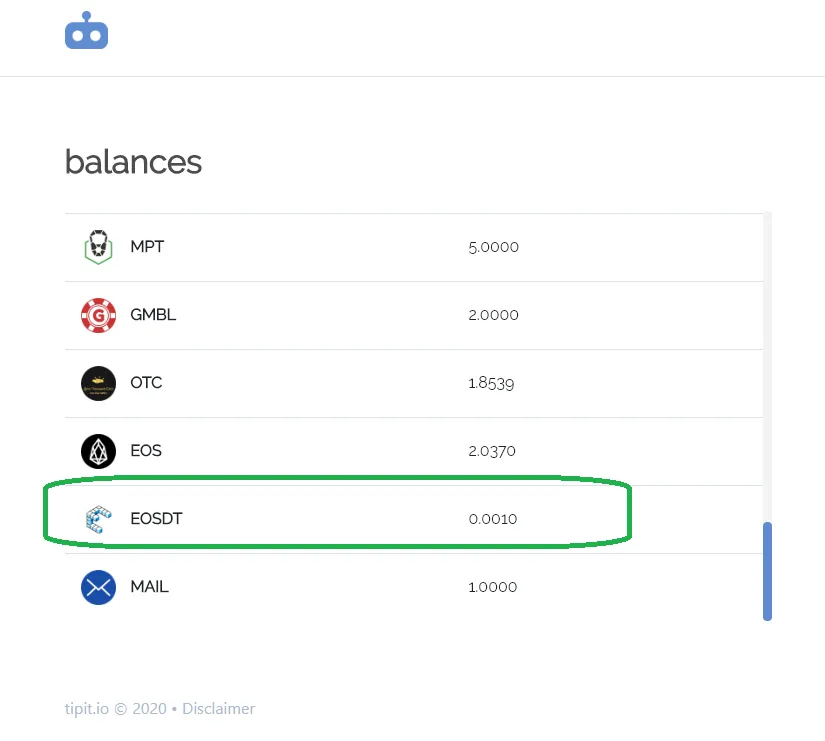The image size is (825, 741).
Task: Select the MPT token icon
Action: coord(98,247)
